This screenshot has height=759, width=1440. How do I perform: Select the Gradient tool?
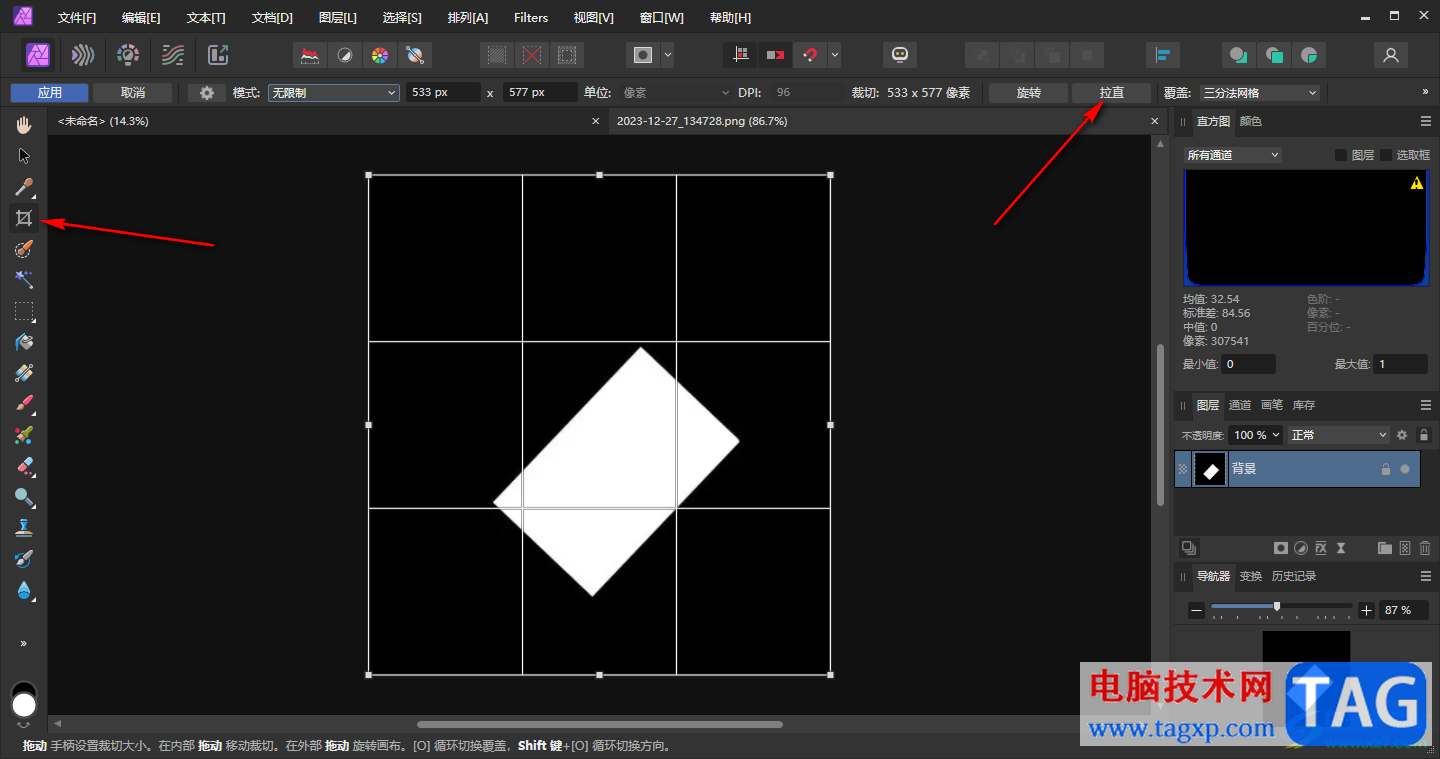click(x=24, y=373)
